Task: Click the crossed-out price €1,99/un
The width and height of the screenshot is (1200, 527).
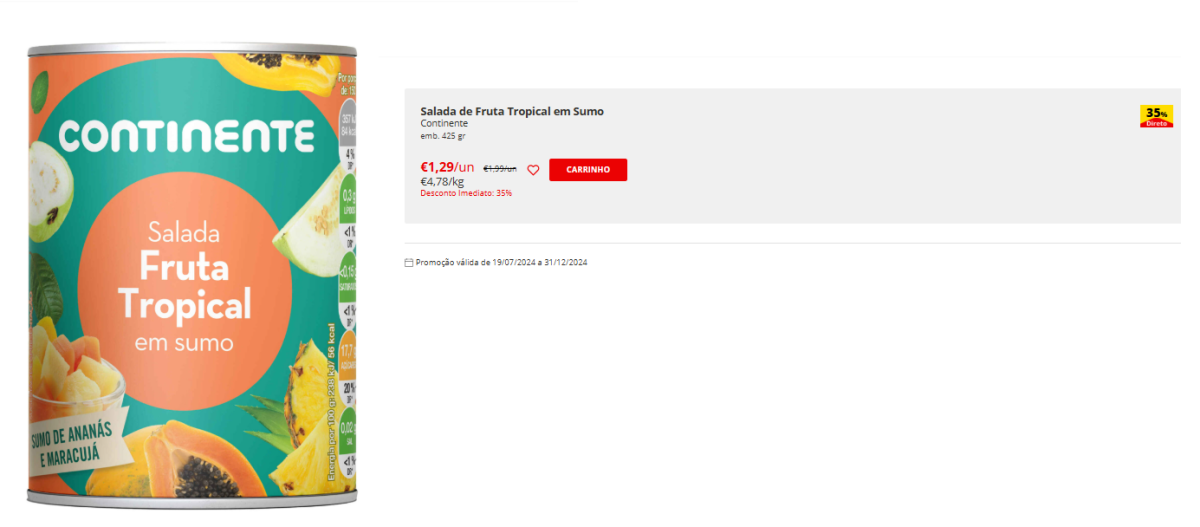Action: [500, 169]
